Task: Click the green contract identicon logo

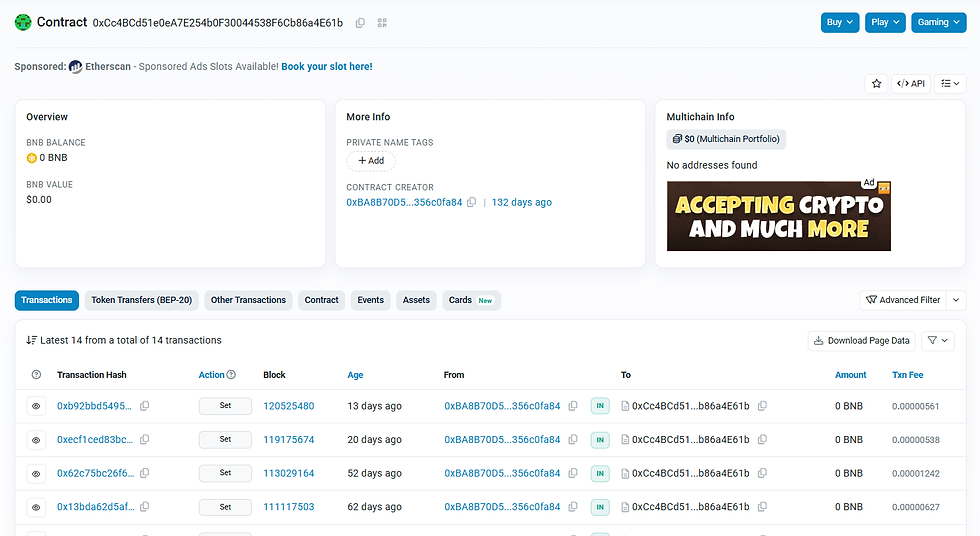Action: point(23,22)
